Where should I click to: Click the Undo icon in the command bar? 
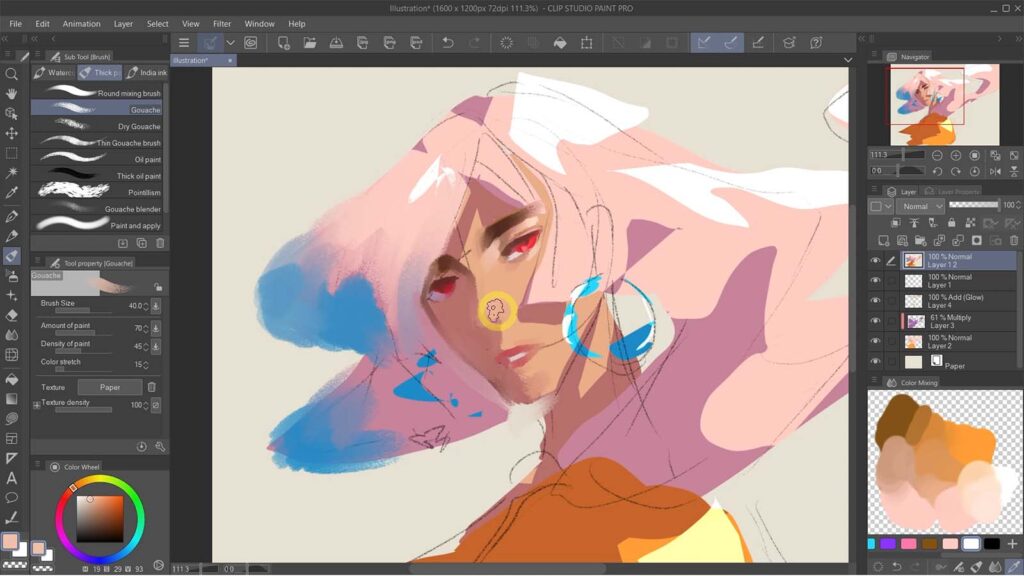(447, 42)
